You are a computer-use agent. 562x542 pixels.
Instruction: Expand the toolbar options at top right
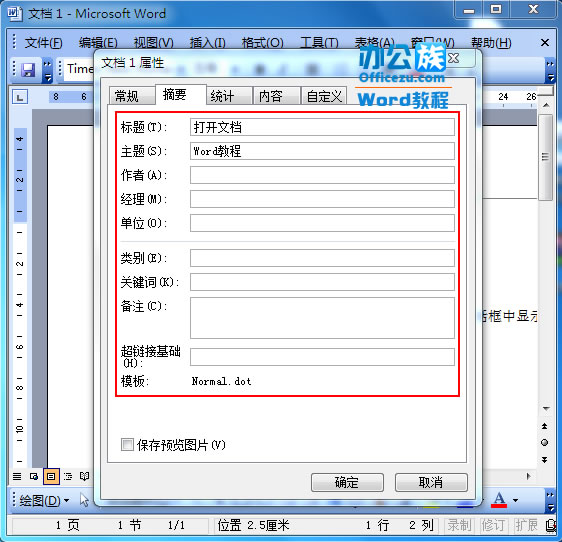coord(550,71)
